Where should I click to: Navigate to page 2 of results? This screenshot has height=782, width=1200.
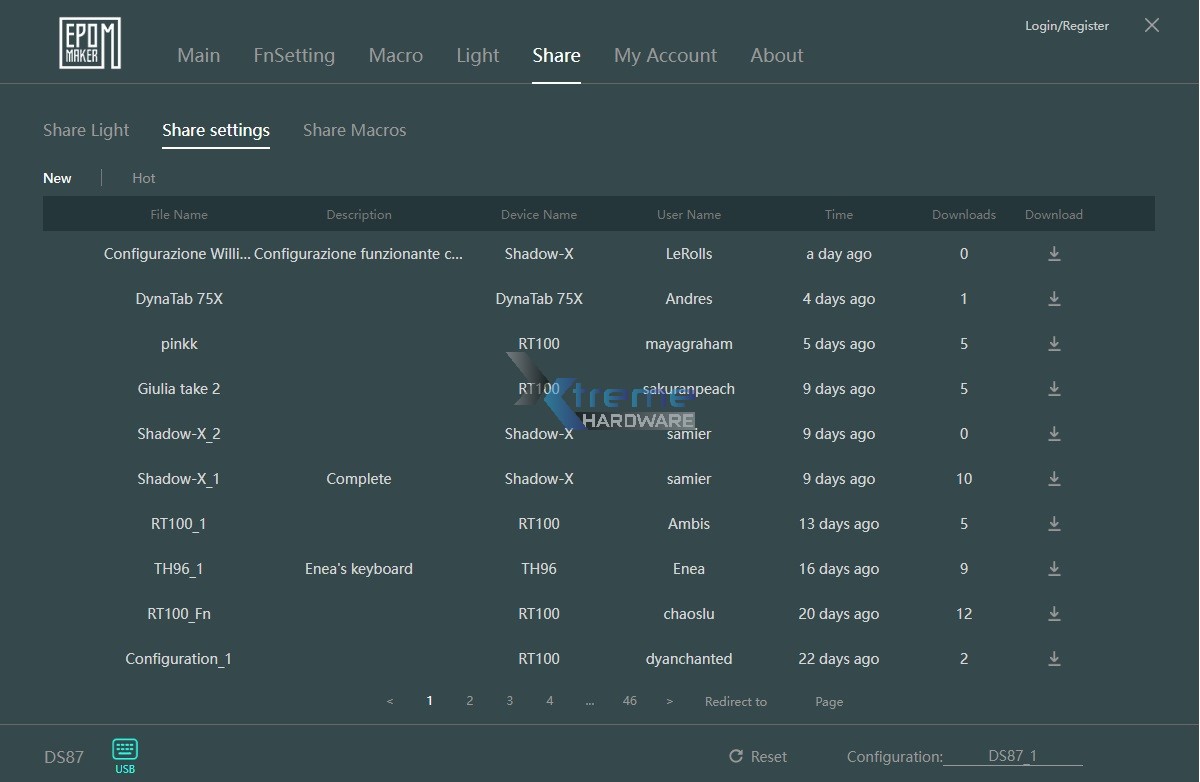[469, 701]
